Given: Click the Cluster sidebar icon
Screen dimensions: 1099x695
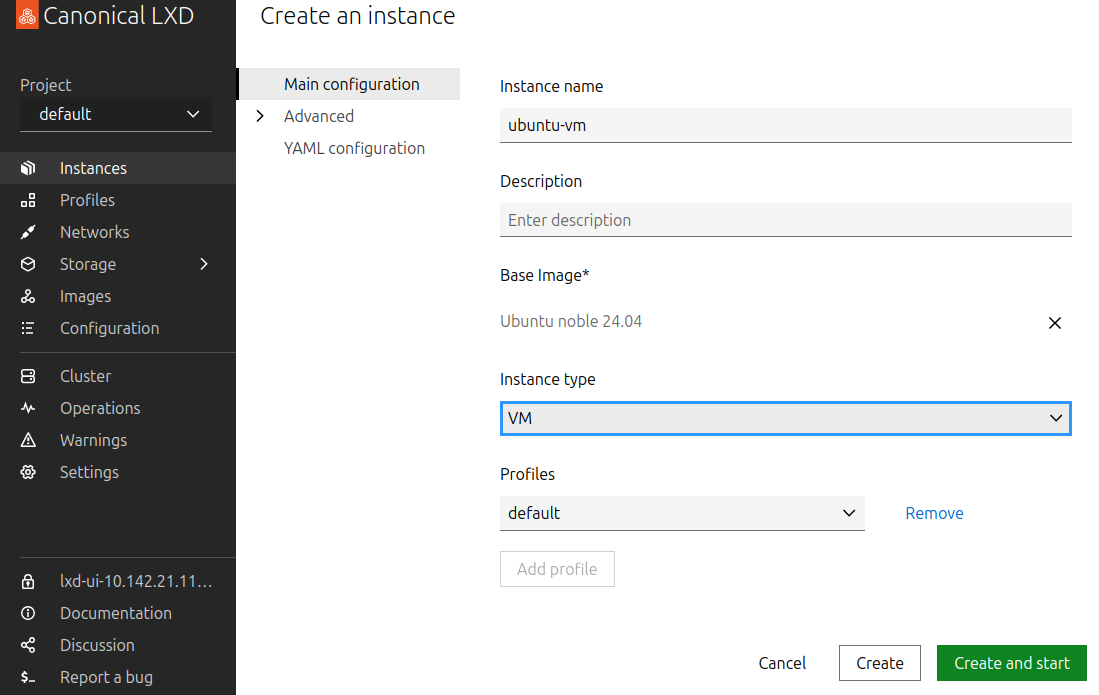Looking at the screenshot, I should coord(28,376).
